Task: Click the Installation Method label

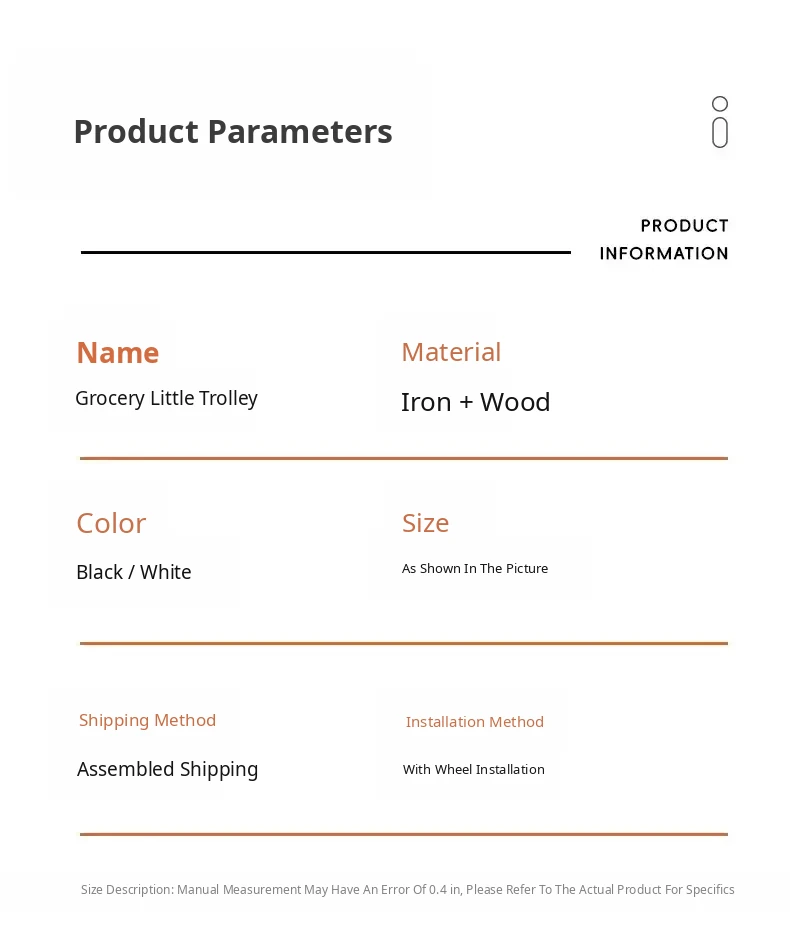Action: [475, 722]
